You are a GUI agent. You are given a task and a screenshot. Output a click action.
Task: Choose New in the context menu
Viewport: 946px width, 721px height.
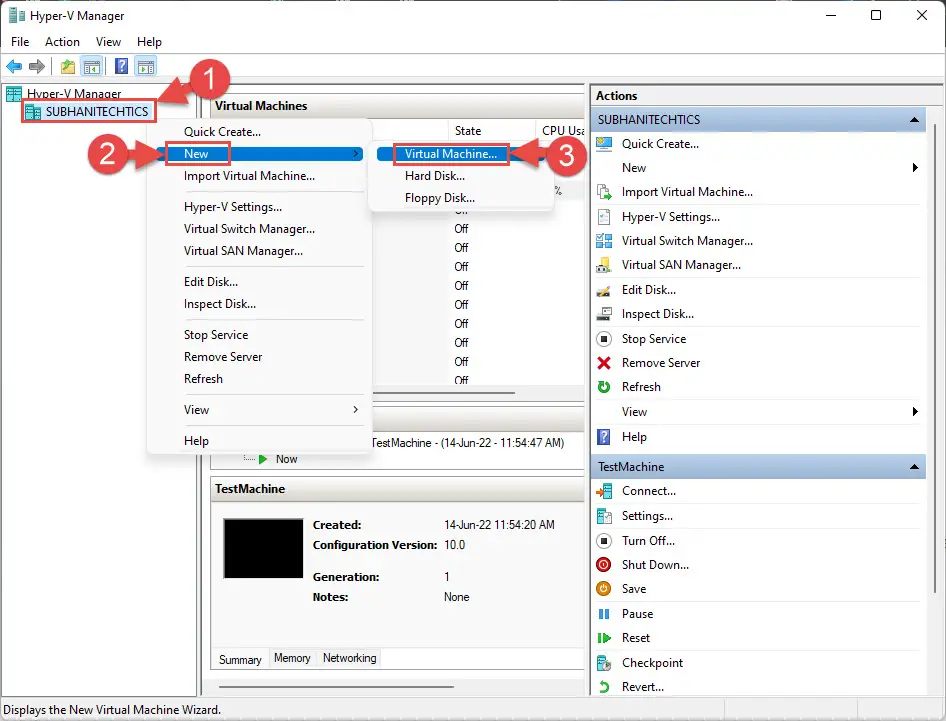click(259, 154)
